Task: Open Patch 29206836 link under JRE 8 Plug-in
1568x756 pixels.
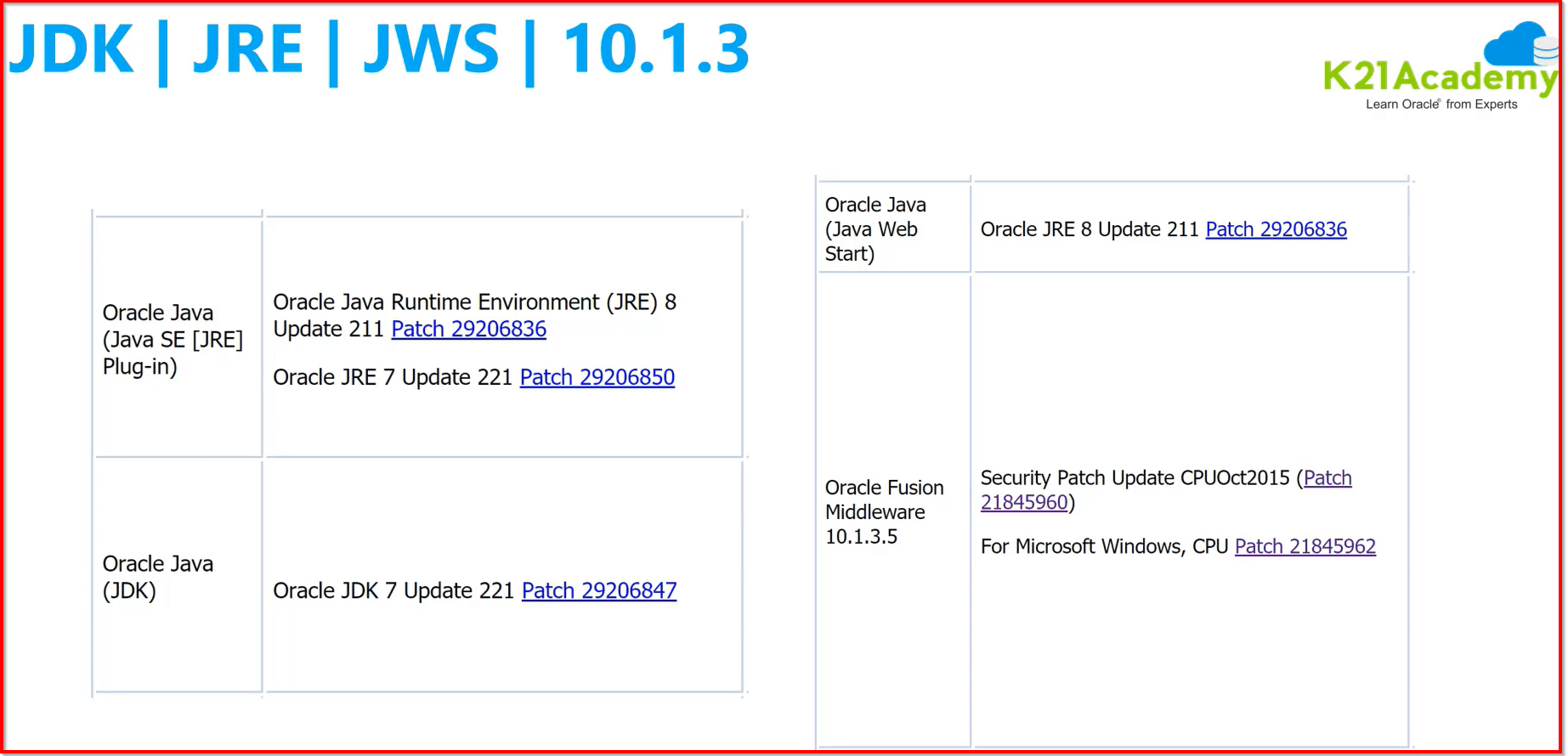Action: point(468,330)
